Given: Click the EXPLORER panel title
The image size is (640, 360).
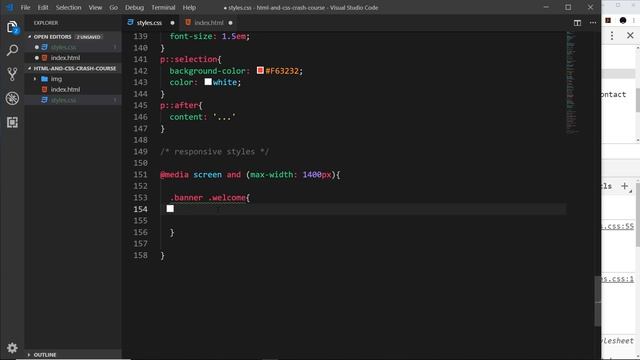Looking at the screenshot, I should click(x=46, y=23).
